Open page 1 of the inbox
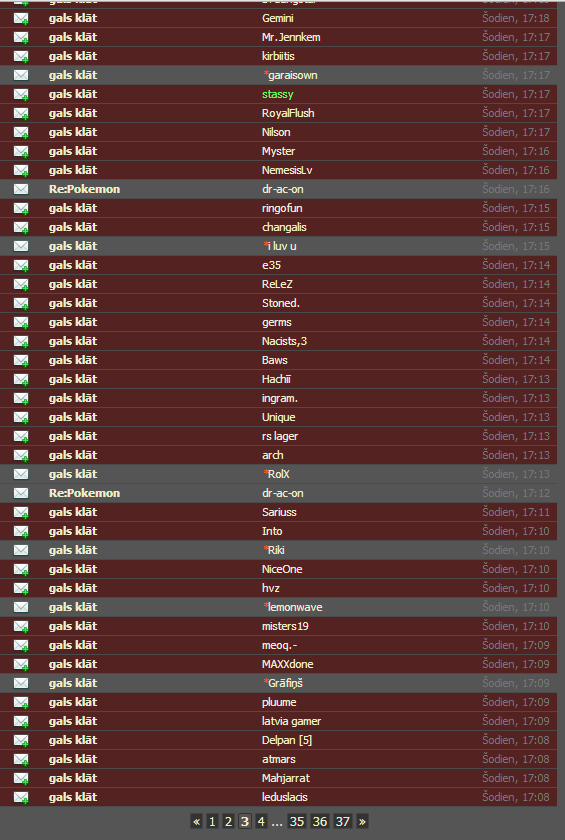The width and height of the screenshot is (565, 840). click(x=212, y=821)
